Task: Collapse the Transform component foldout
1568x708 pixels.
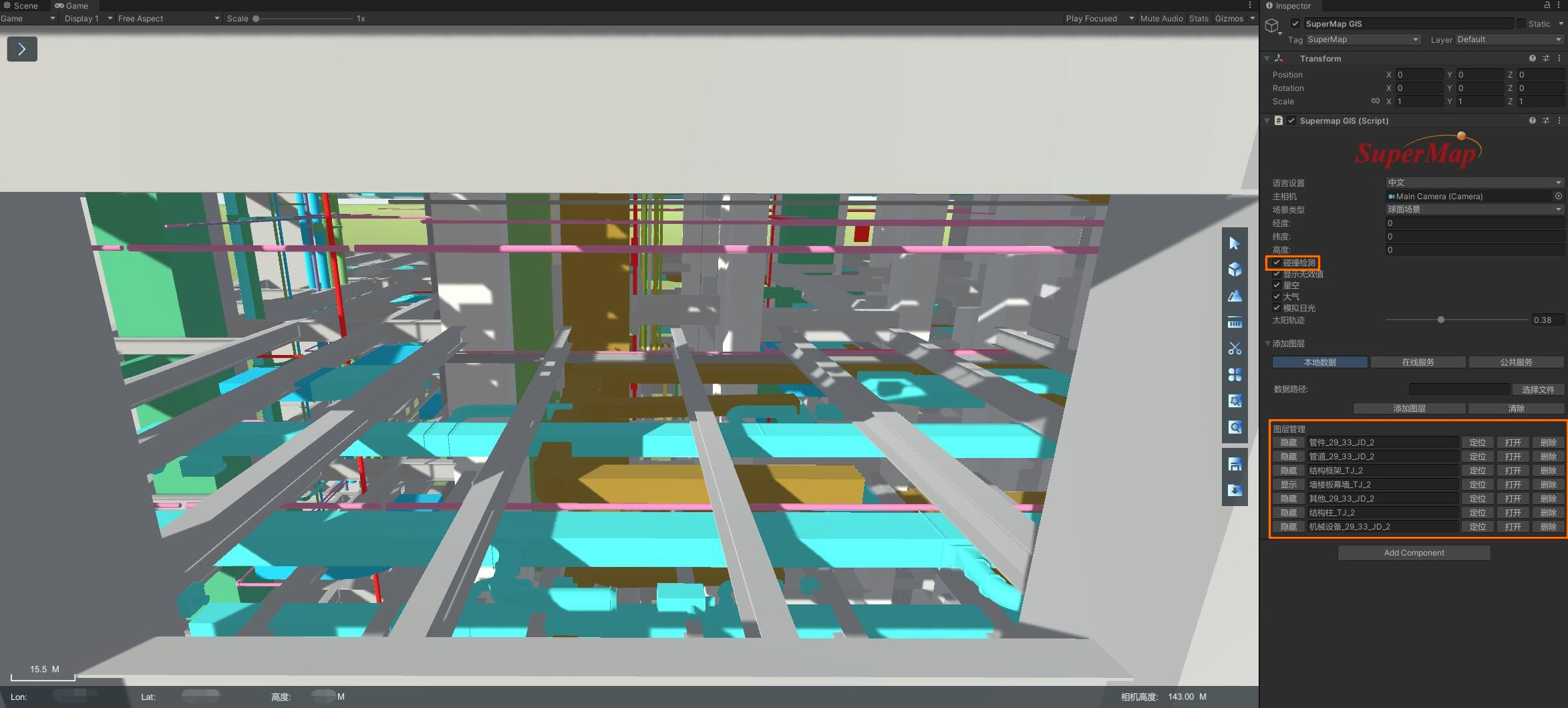Action: 1267,59
